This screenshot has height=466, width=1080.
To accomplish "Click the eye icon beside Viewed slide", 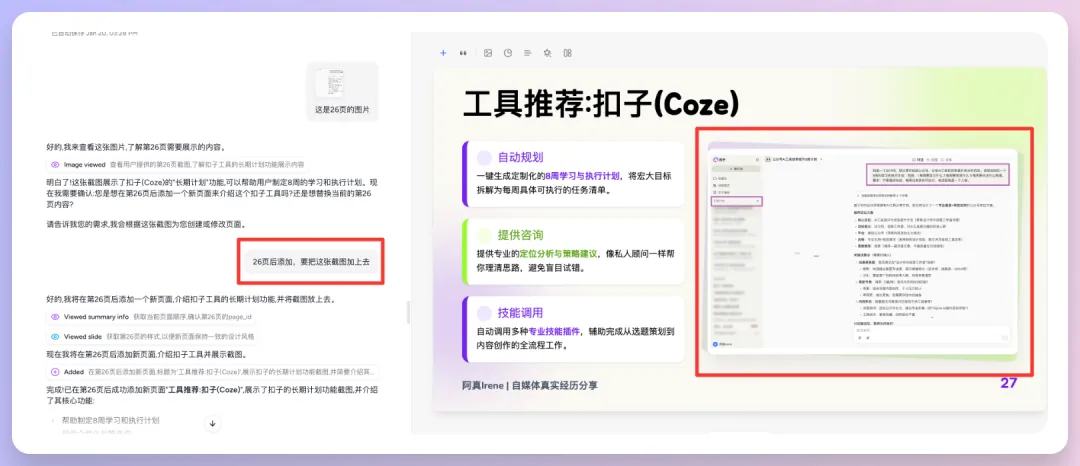I will 55,337.
